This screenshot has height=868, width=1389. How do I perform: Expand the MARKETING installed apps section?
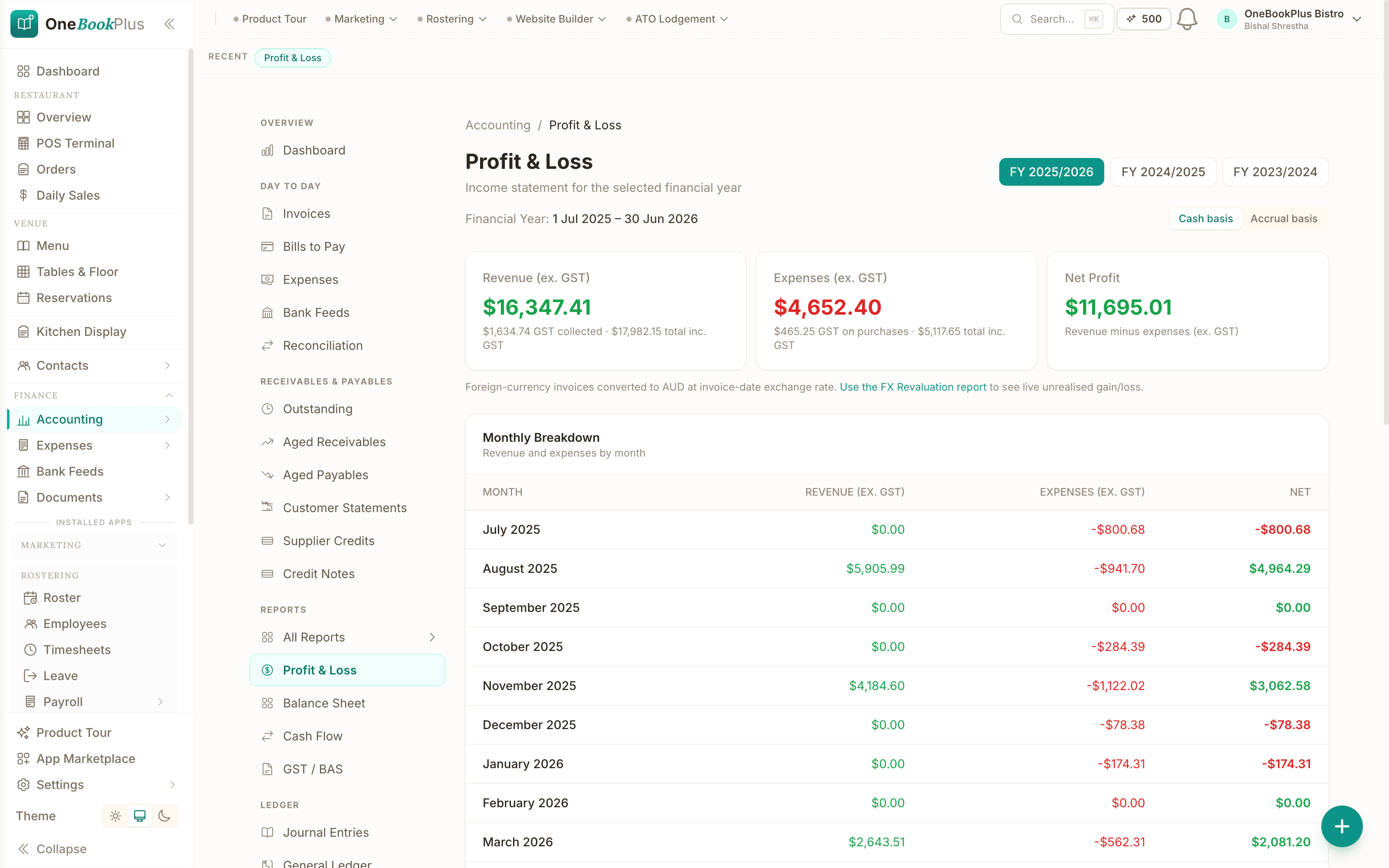(94, 546)
